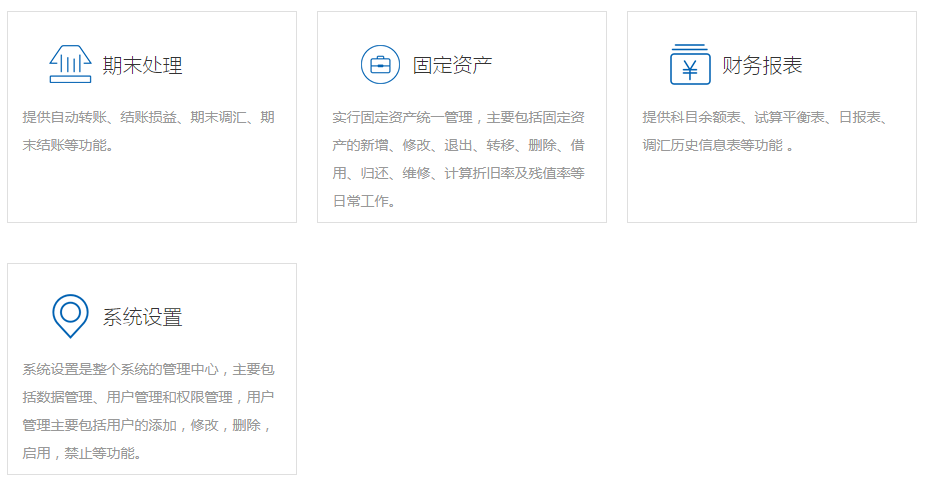Click the 财务报表 yen symbol icon
935x481 pixels.
(690, 65)
